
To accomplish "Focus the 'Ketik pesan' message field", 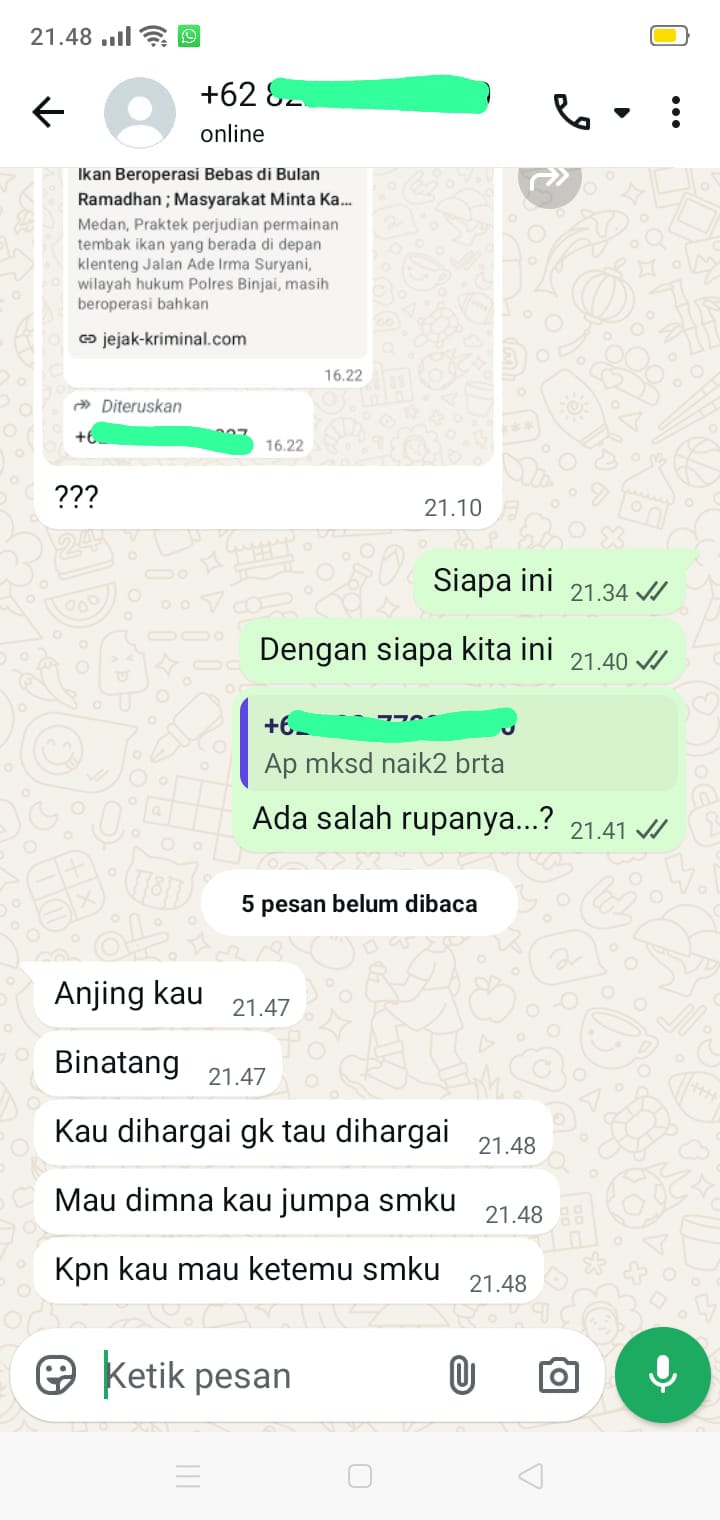I will [x=270, y=1376].
